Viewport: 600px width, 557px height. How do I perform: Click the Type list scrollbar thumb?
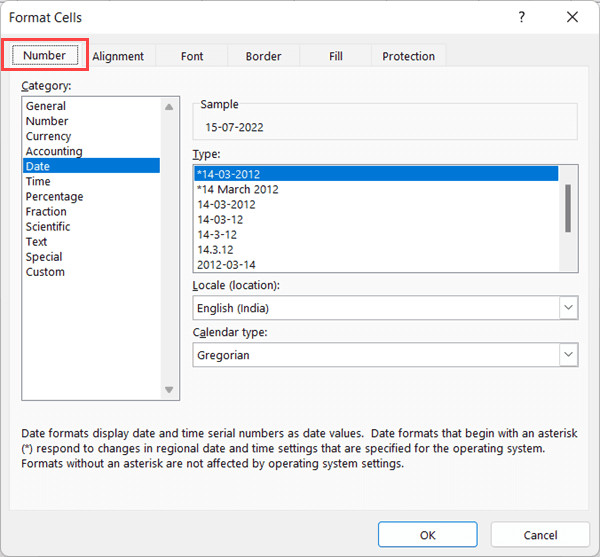click(568, 207)
